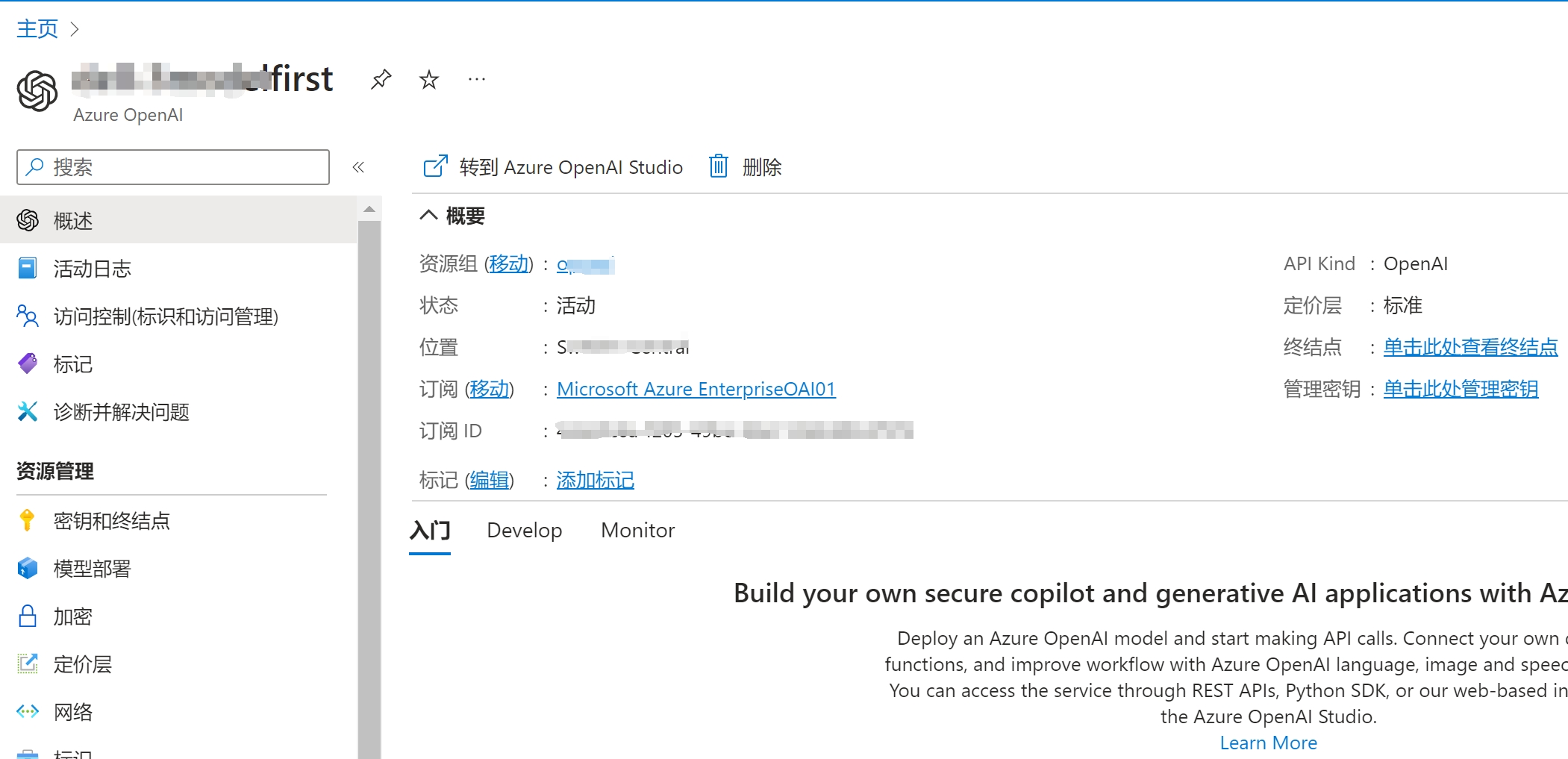1568x759 pixels.
Task: Click the open-in-new-window icon for Studio
Action: coord(435,166)
